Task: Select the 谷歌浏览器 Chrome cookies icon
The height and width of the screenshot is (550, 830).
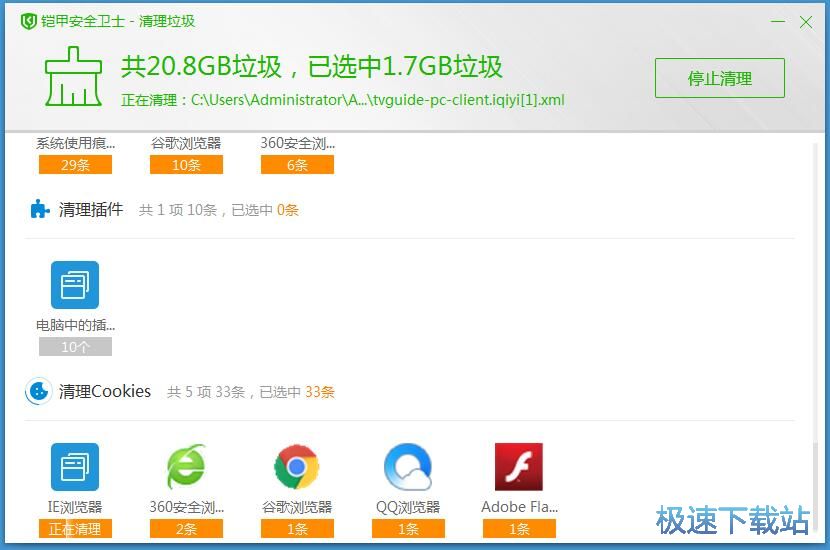Action: (297, 467)
